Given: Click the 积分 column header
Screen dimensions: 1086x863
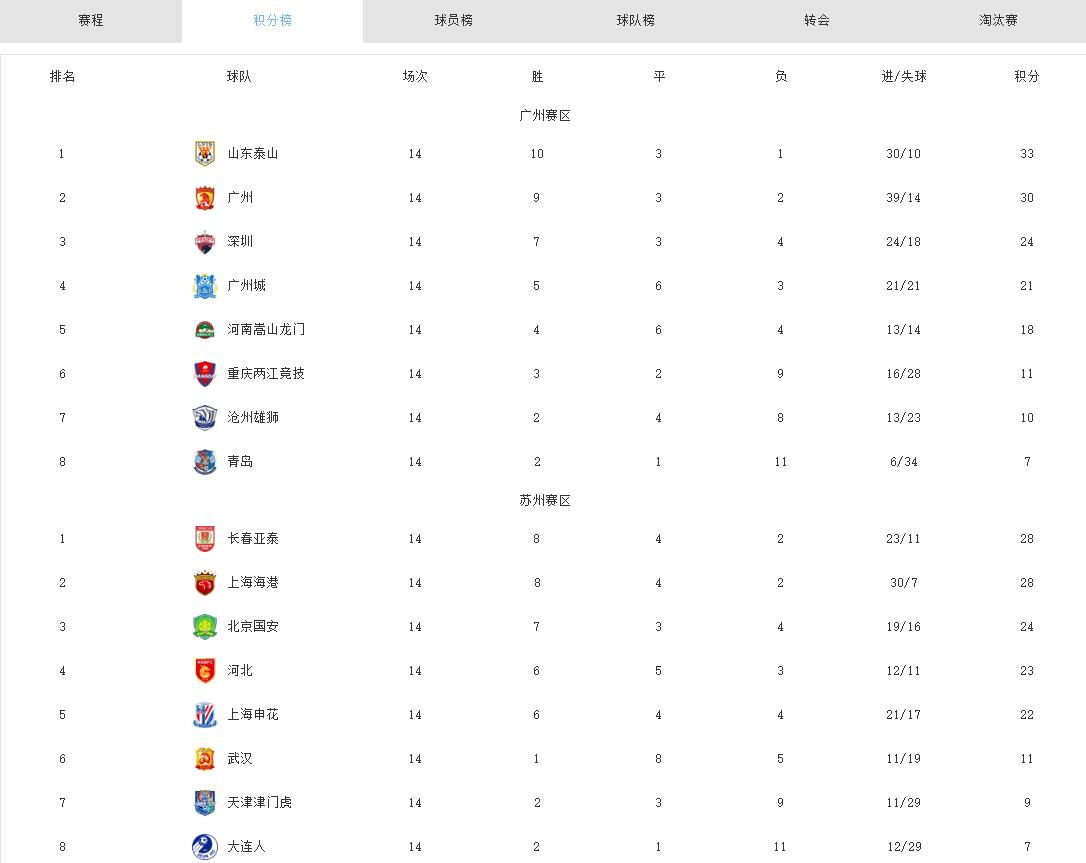Looking at the screenshot, I should (1027, 77).
